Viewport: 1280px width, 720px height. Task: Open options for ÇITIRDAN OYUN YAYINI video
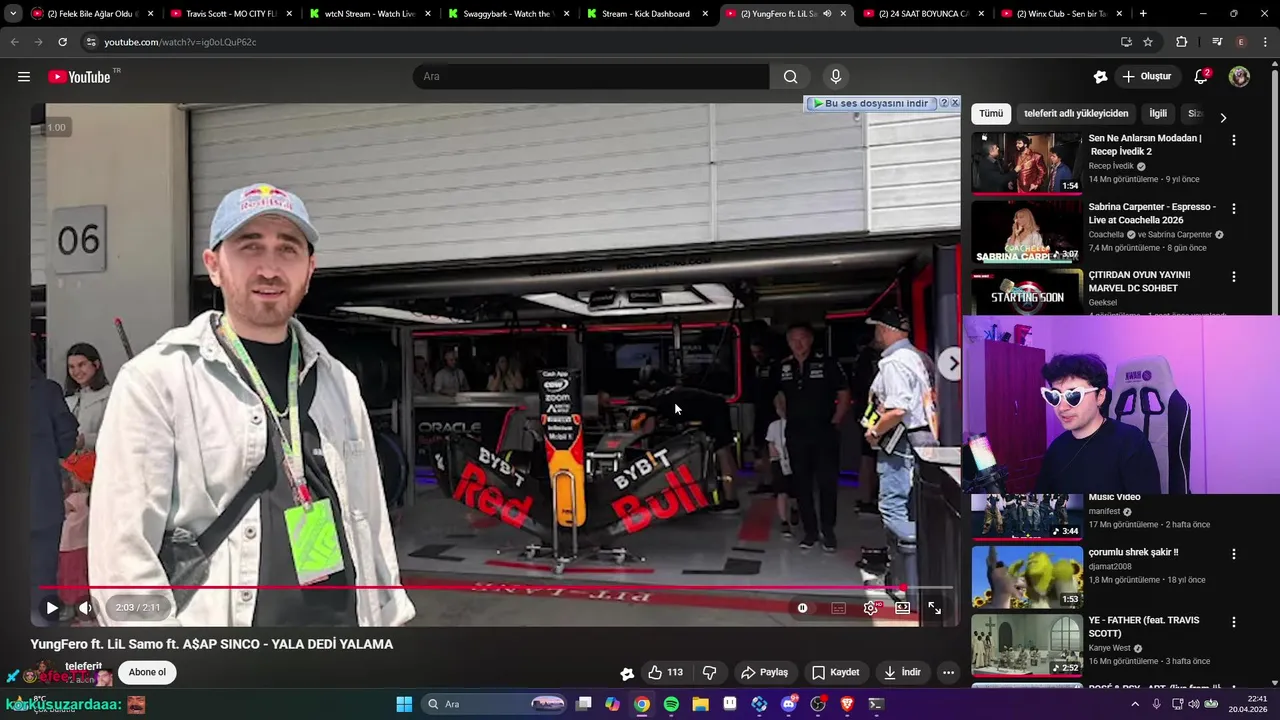click(x=1233, y=277)
